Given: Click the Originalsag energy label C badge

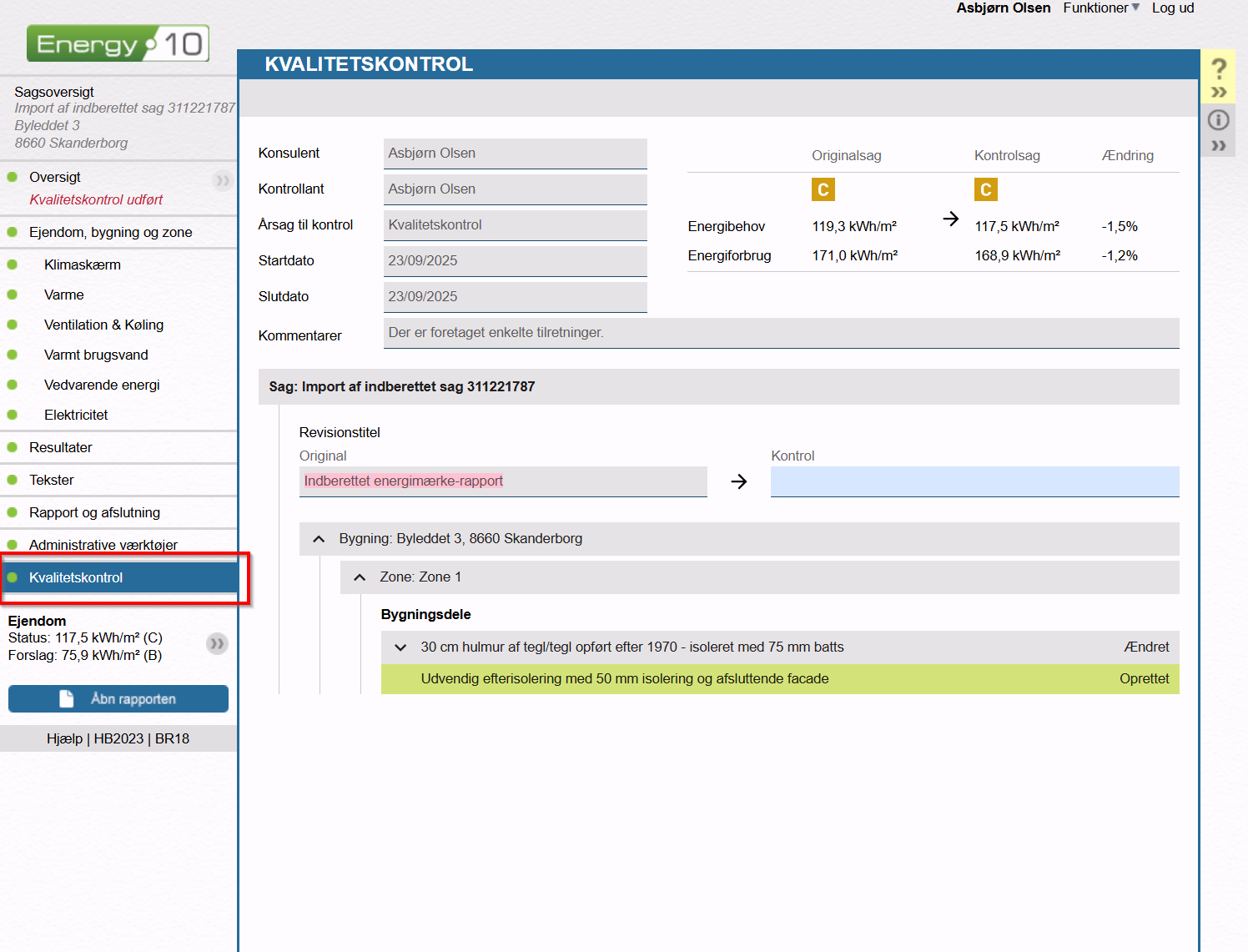Looking at the screenshot, I should point(823,189).
